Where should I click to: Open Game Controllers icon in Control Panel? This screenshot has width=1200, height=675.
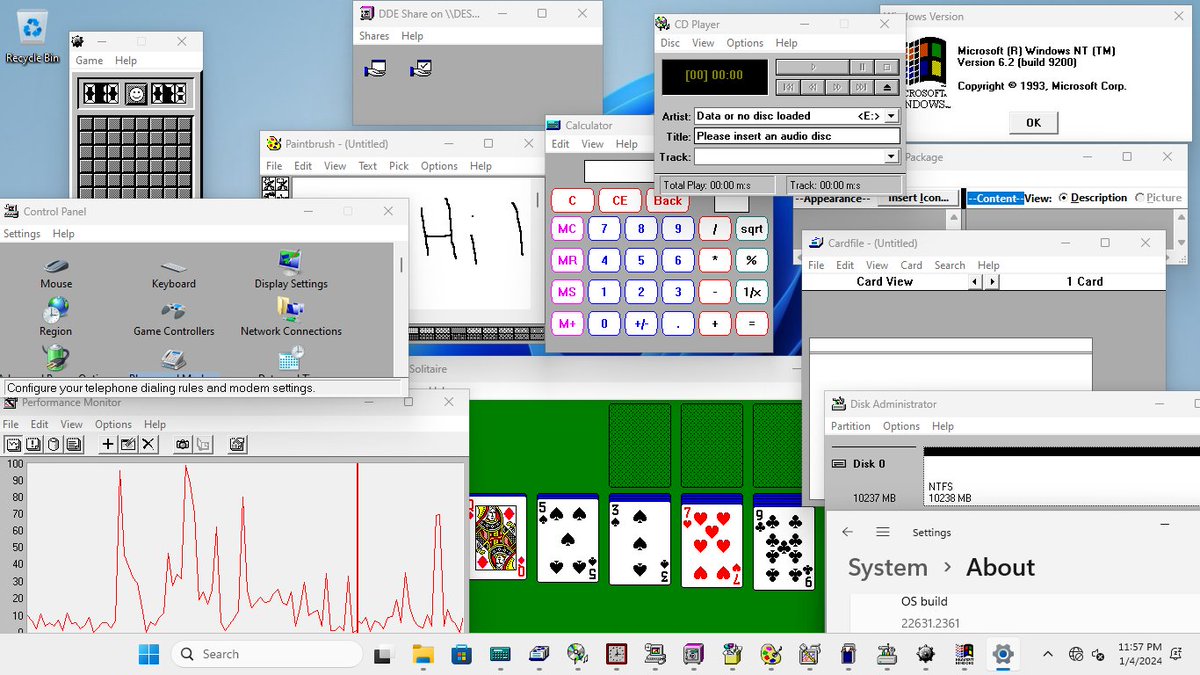(174, 318)
